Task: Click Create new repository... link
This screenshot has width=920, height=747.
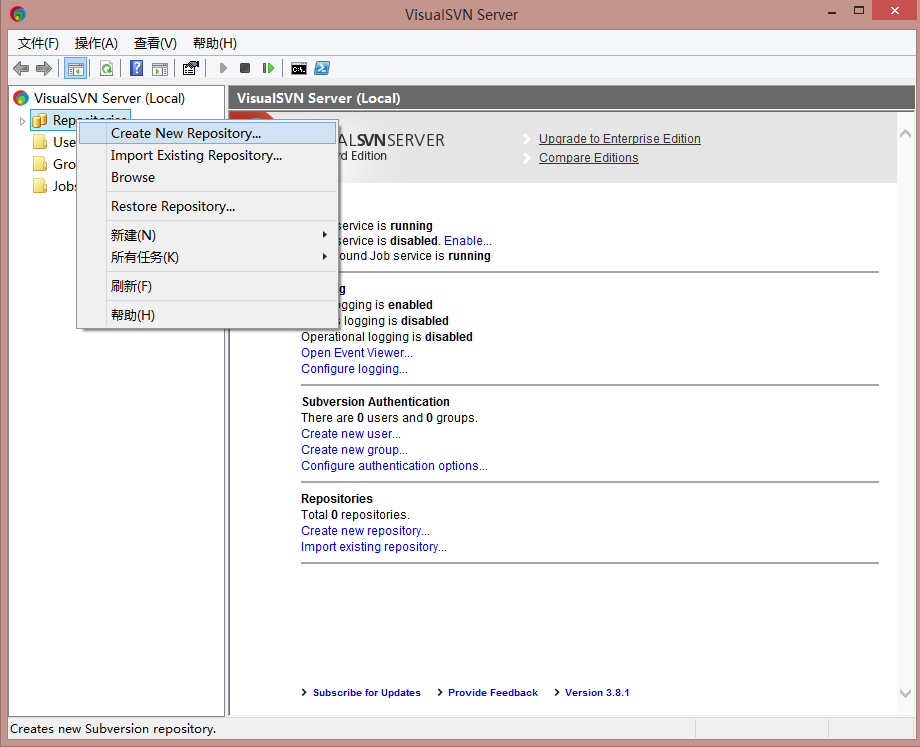Action: coord(366,530)
